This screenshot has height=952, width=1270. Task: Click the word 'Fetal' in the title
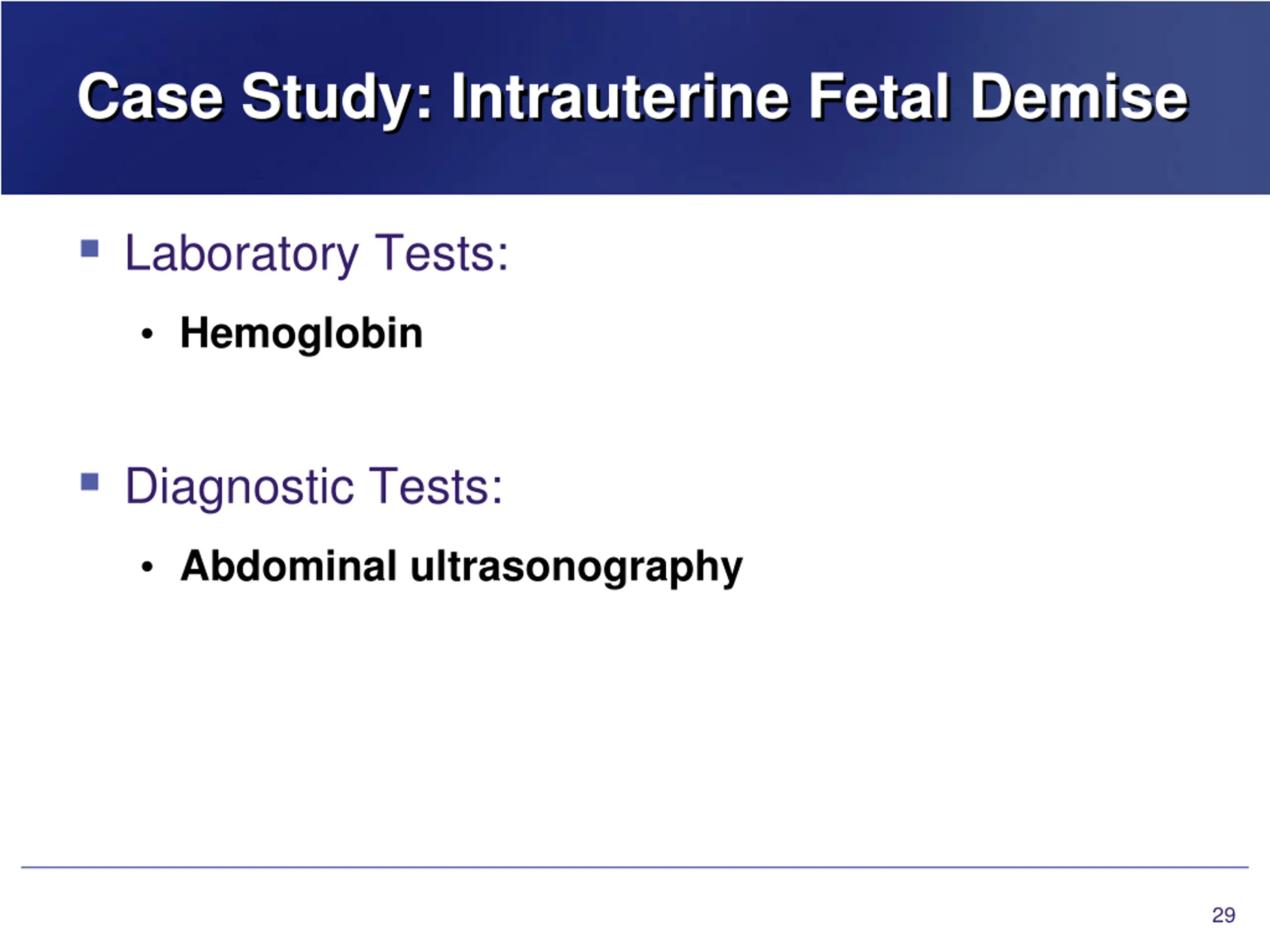tap(879, 98)
